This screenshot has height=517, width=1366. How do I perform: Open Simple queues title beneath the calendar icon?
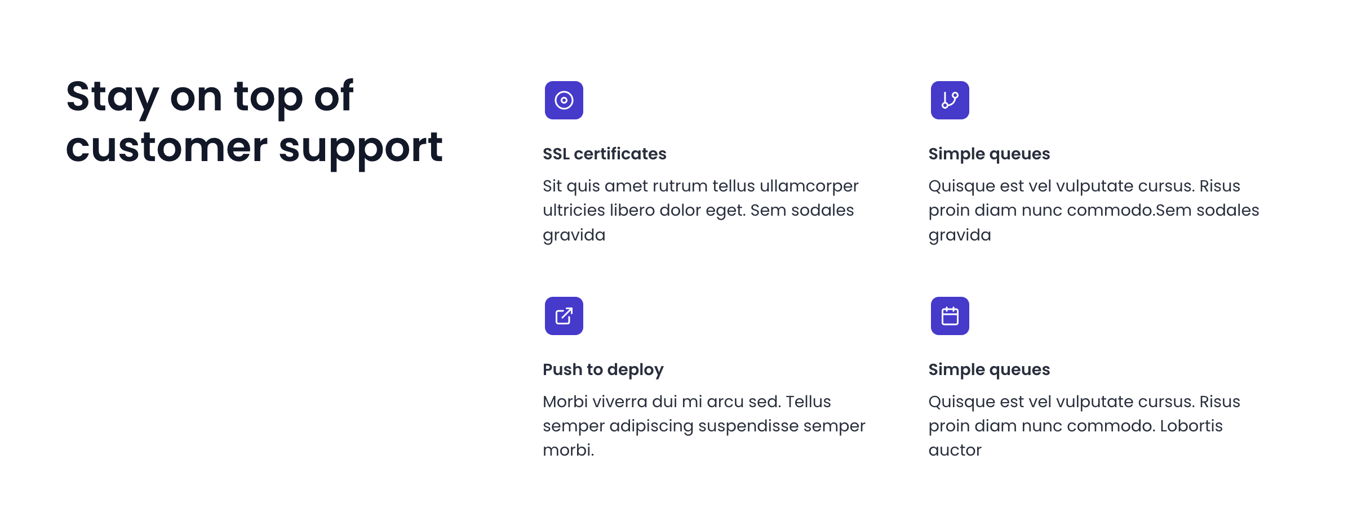[989, 370]
